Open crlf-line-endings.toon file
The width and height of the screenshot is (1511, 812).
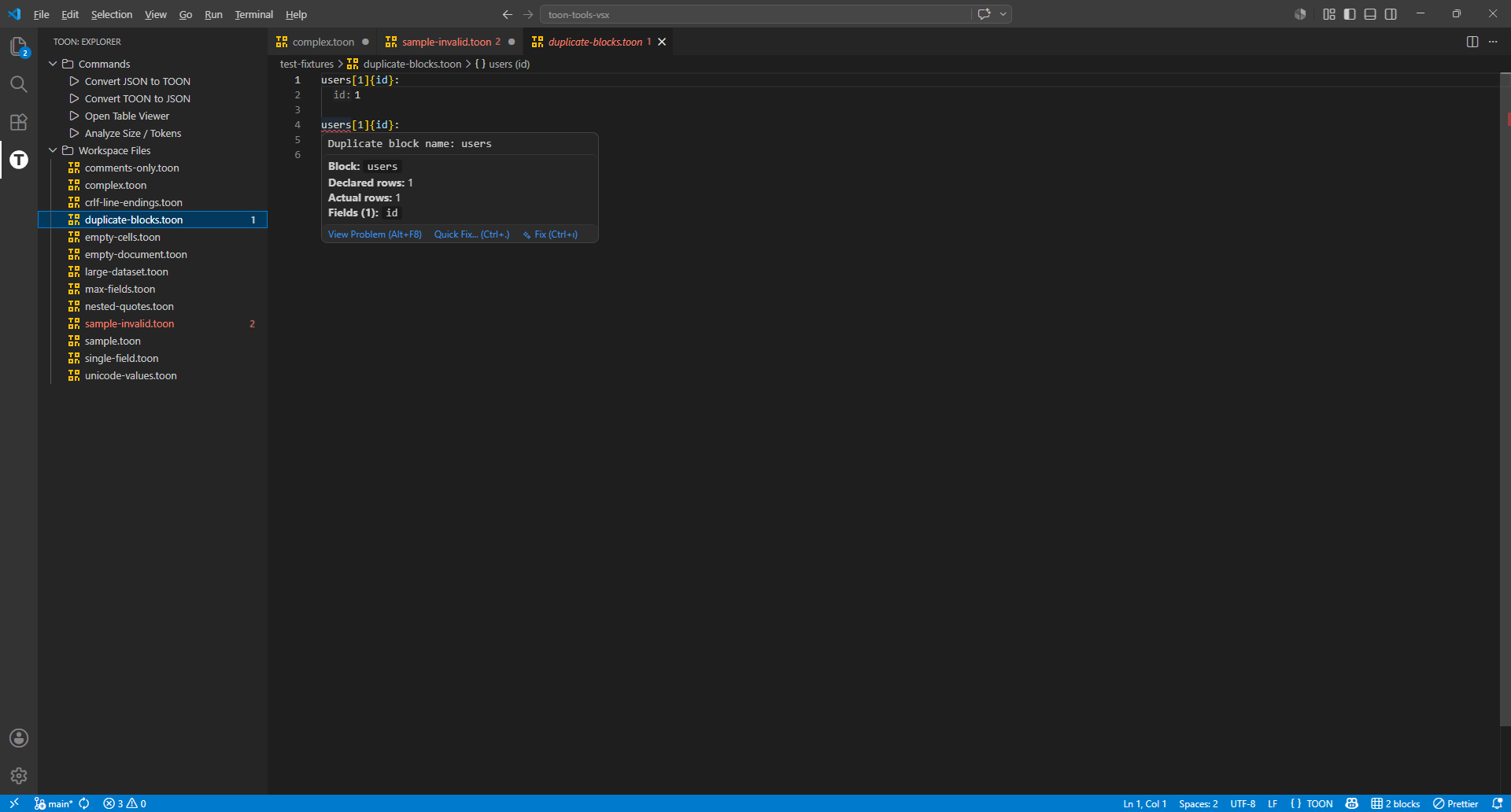(133, 202)
